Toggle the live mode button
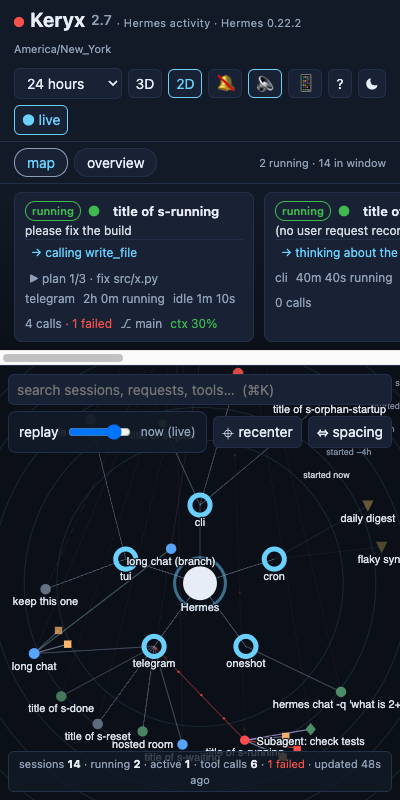The image size is (400, 800). click(x=41, y=120)
